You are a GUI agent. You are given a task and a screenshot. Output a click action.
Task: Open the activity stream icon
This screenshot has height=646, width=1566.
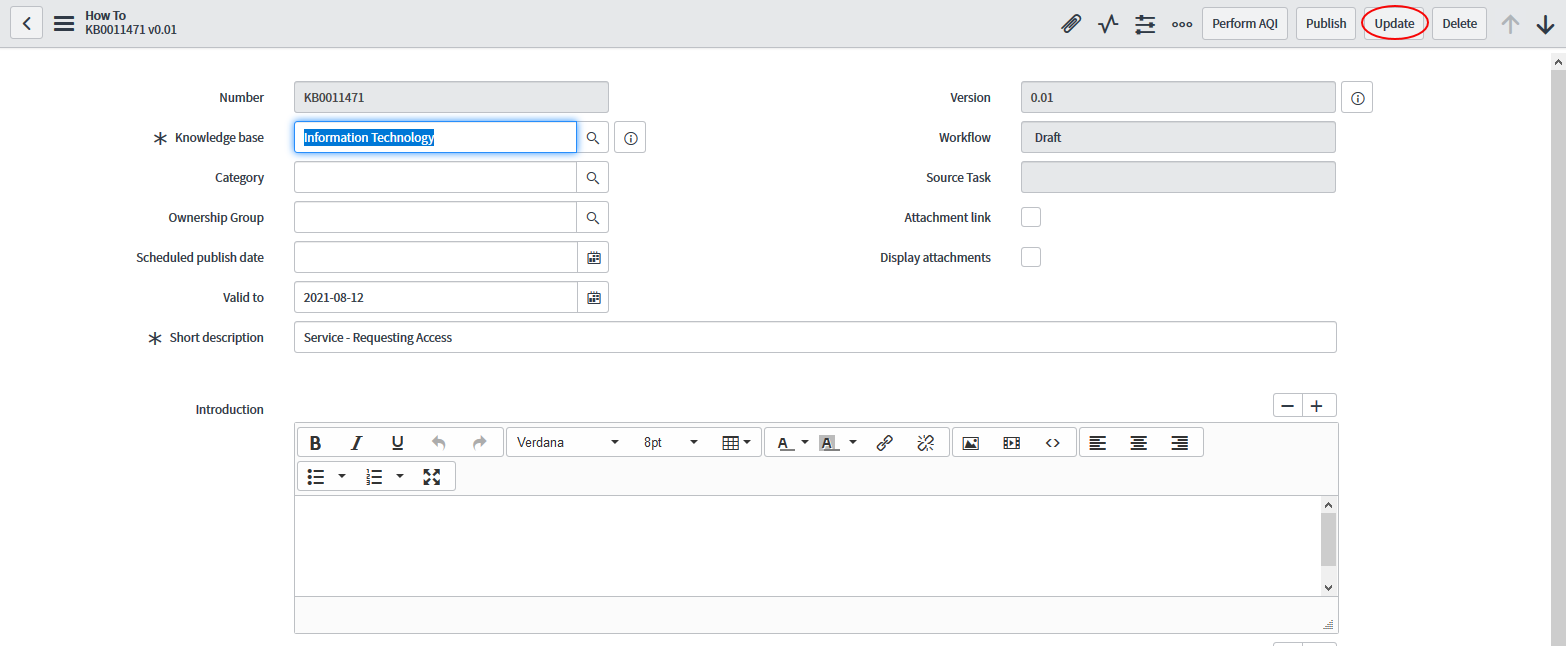click(x=1108, y=24)
